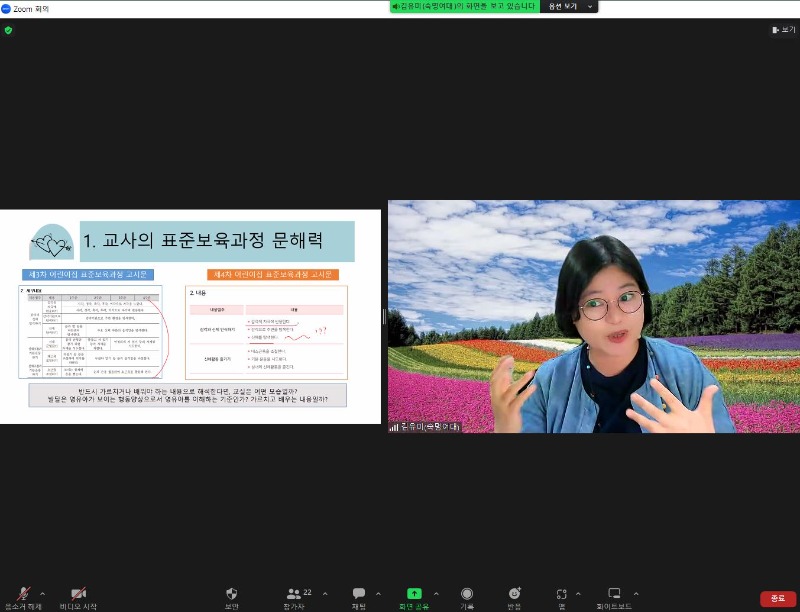Open the Whiteboard (화이트보드) tool
The width and height of the screenshot is (800, 612).
click(x=614, y=594)
